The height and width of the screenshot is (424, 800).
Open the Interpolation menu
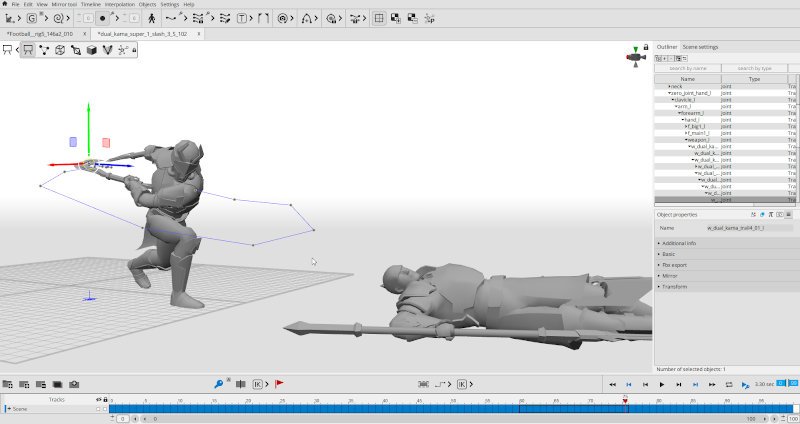(119, 5)
